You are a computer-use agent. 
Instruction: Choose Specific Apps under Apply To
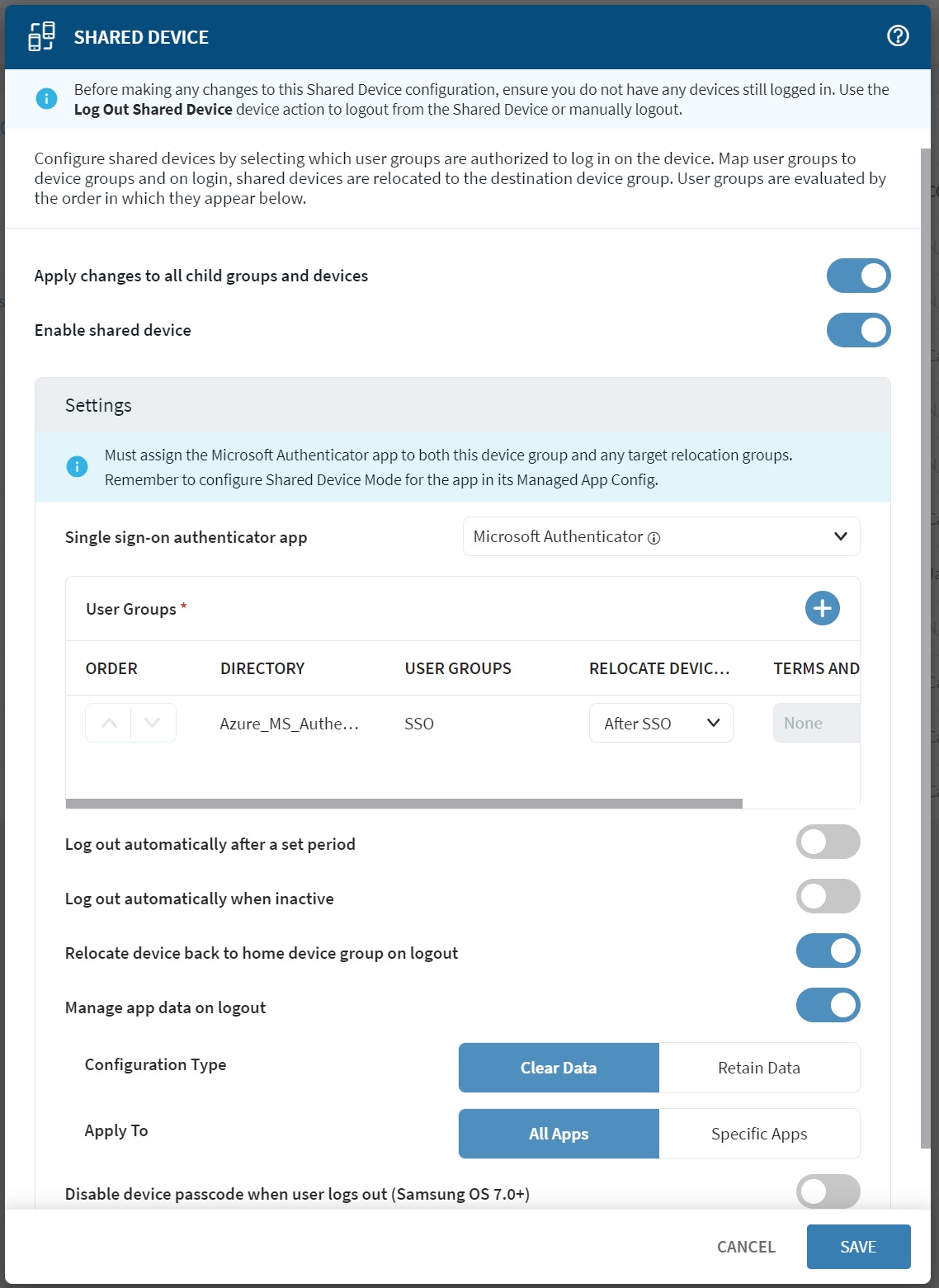click(759, 1134)
